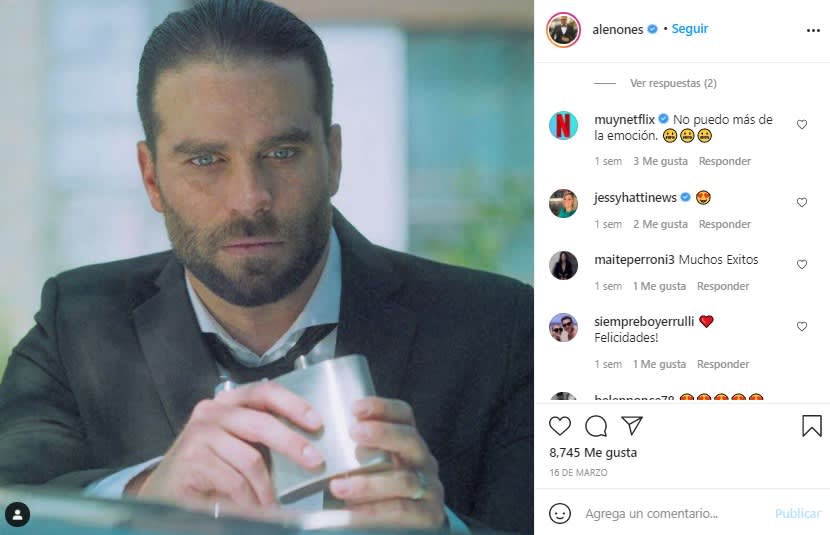Expand Ver respuestas (2) replies
The height and width of the screenshot is (535, 830).
point(673,83)
